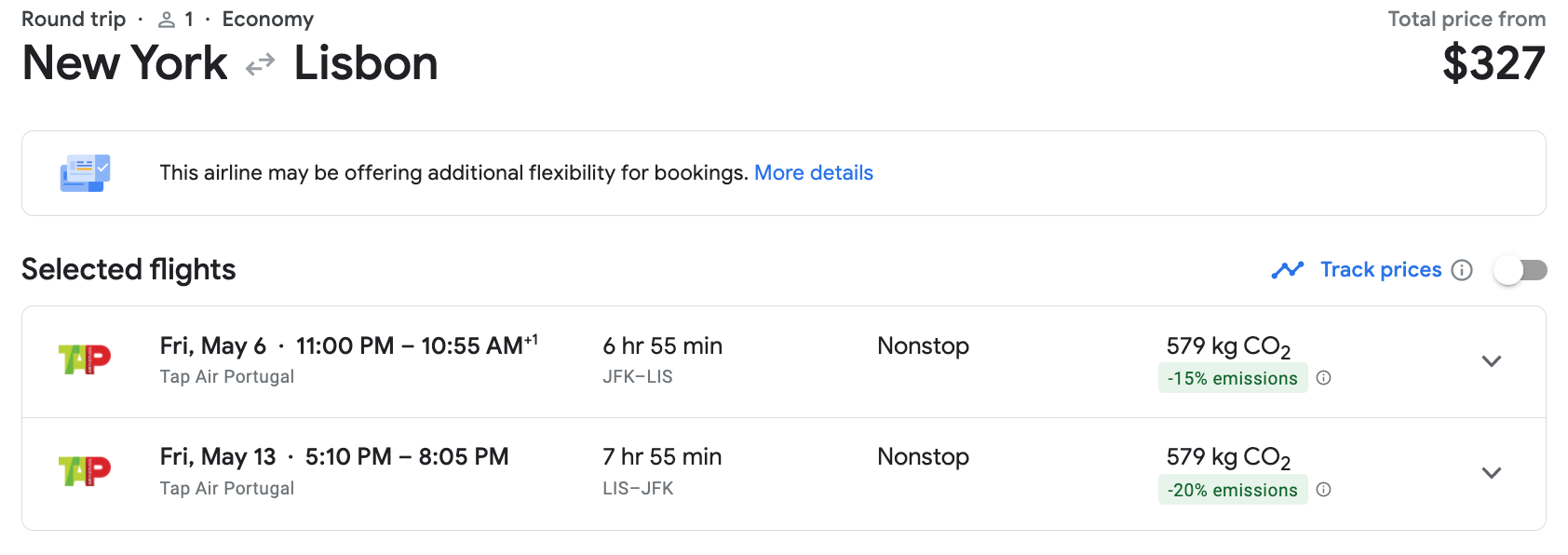Click the $327 total price
The width and height of the screenshot is (1568, 555).
point(1494,63)
